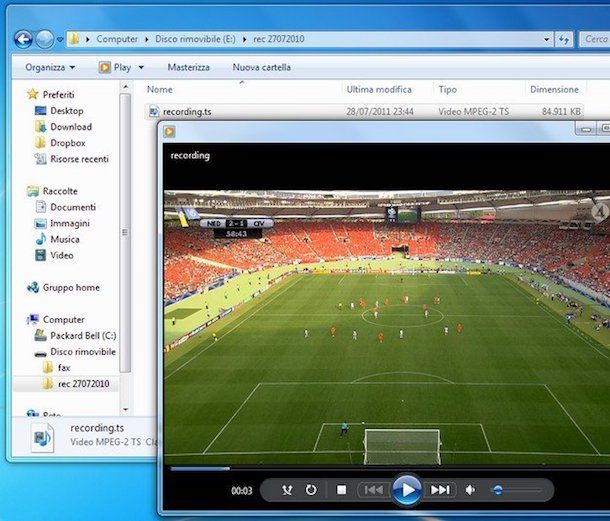
Task: Expand the address bar history dropdown
Action: [546, 39]
